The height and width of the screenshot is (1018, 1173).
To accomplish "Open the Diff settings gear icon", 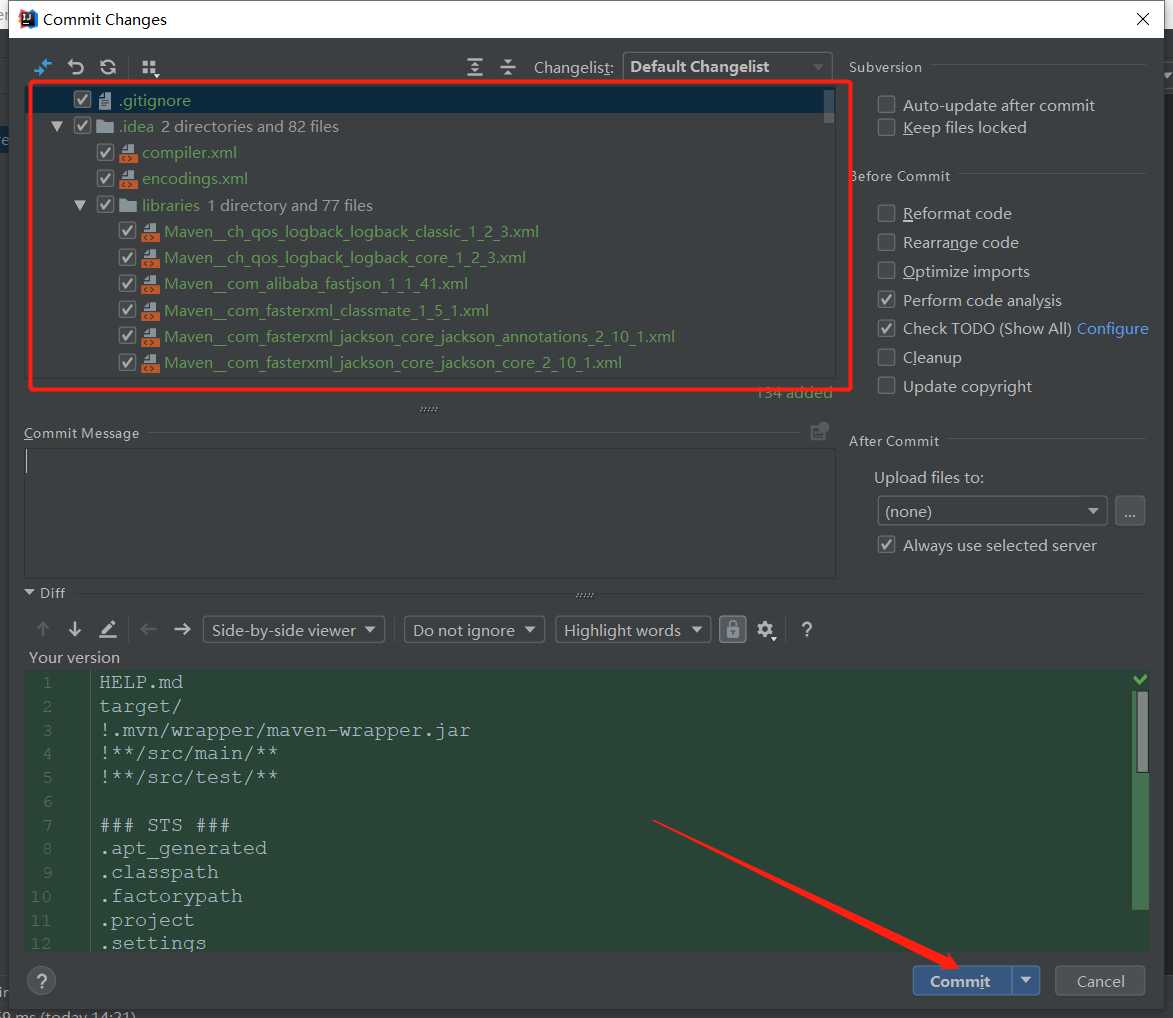I will click(765, 630).
